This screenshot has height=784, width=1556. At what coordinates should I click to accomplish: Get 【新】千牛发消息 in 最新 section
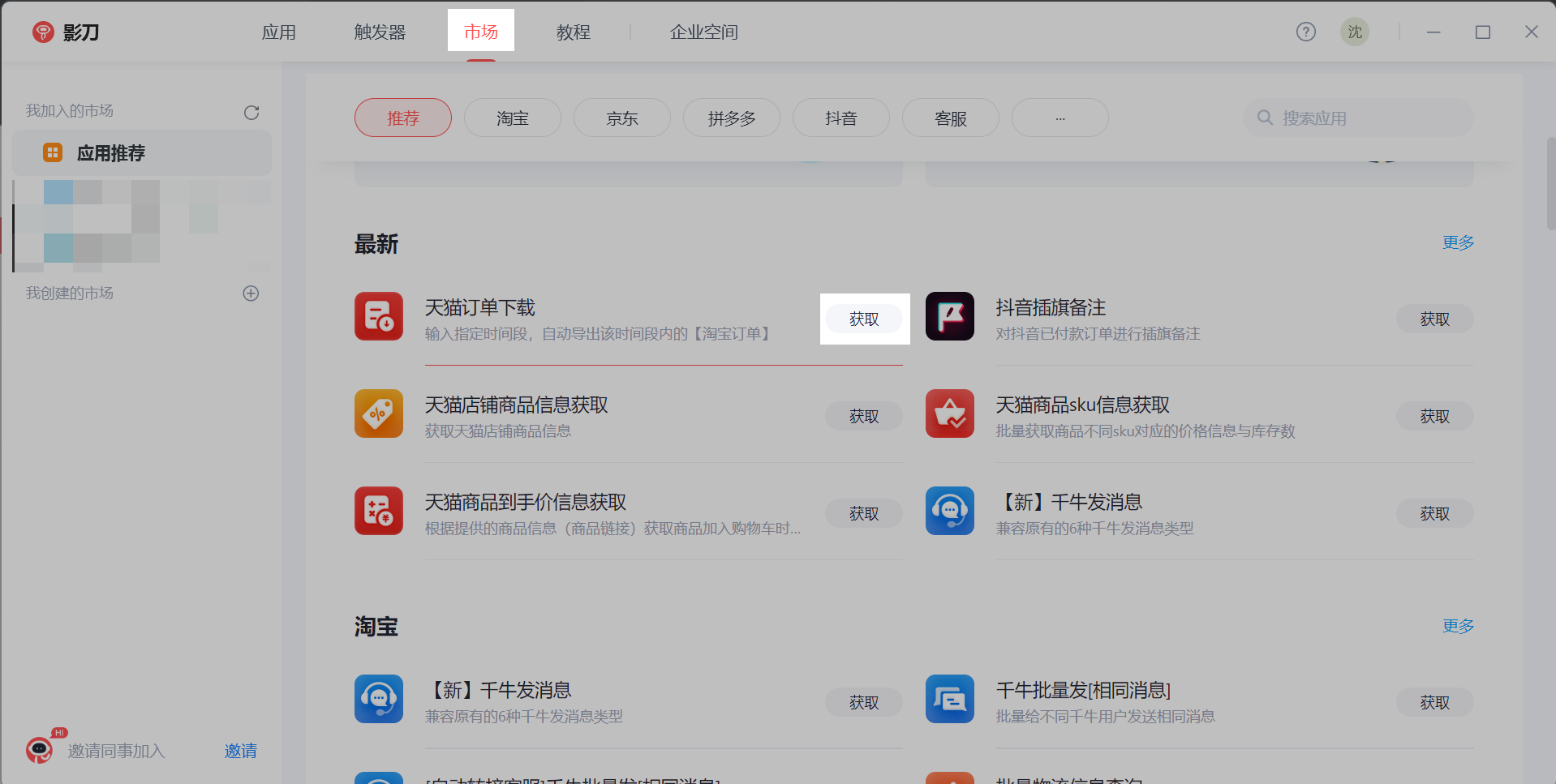(1435, 513)
